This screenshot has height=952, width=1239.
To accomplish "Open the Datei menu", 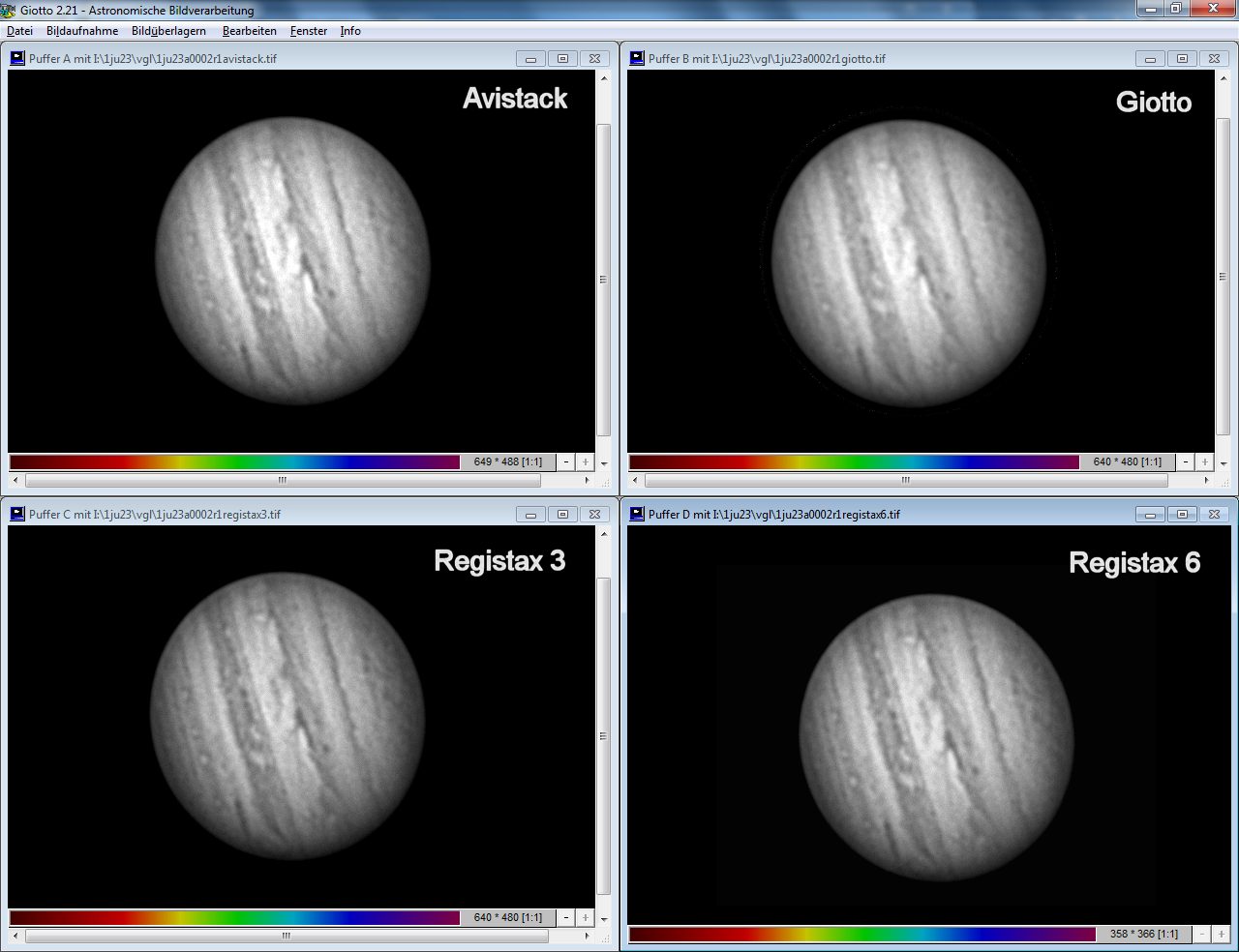I will tap(19, 31).
